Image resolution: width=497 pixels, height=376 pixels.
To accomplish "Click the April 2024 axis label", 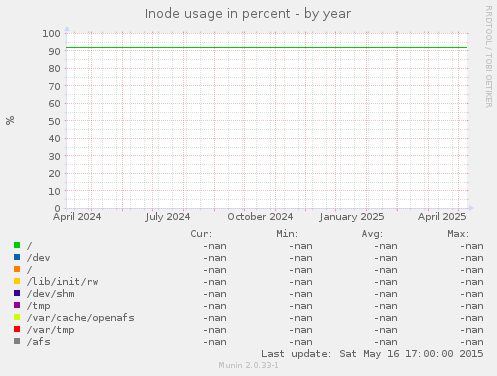I will (77, 217).
